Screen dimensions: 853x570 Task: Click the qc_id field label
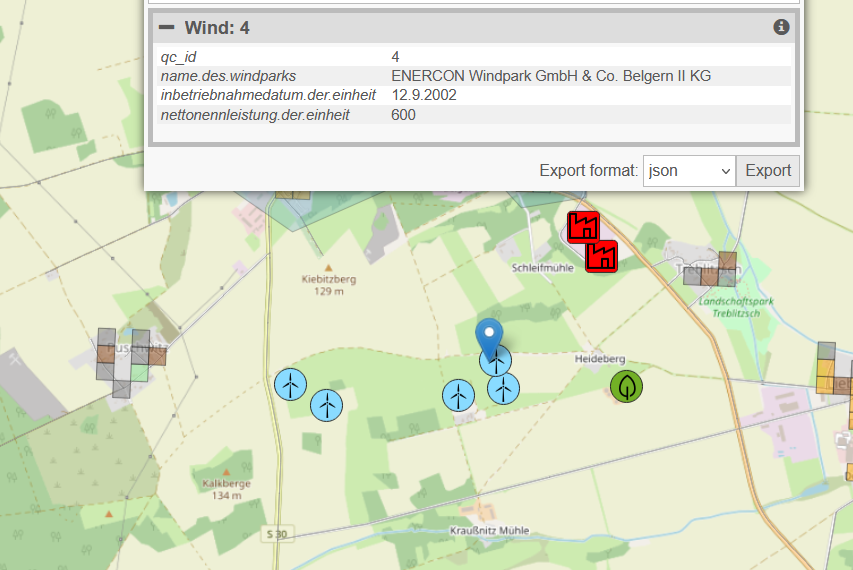click(x=178, y=57)
